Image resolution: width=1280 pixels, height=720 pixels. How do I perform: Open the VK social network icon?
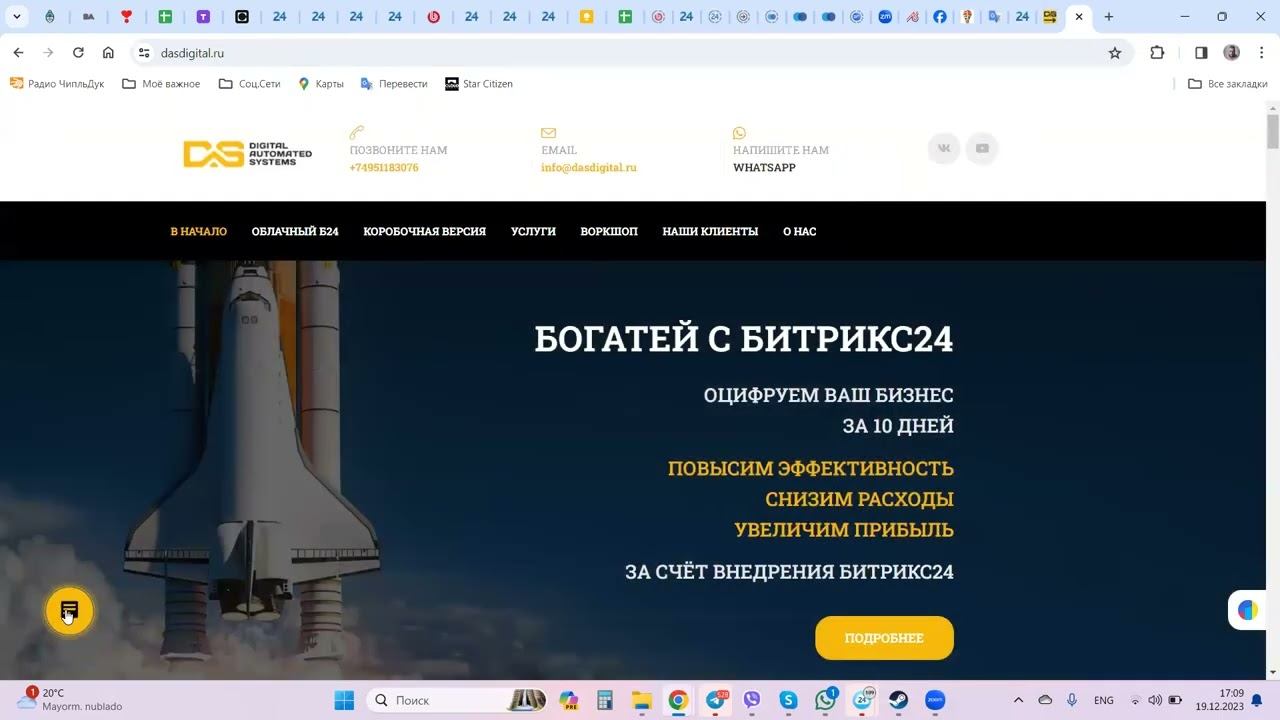coord(944,148)
